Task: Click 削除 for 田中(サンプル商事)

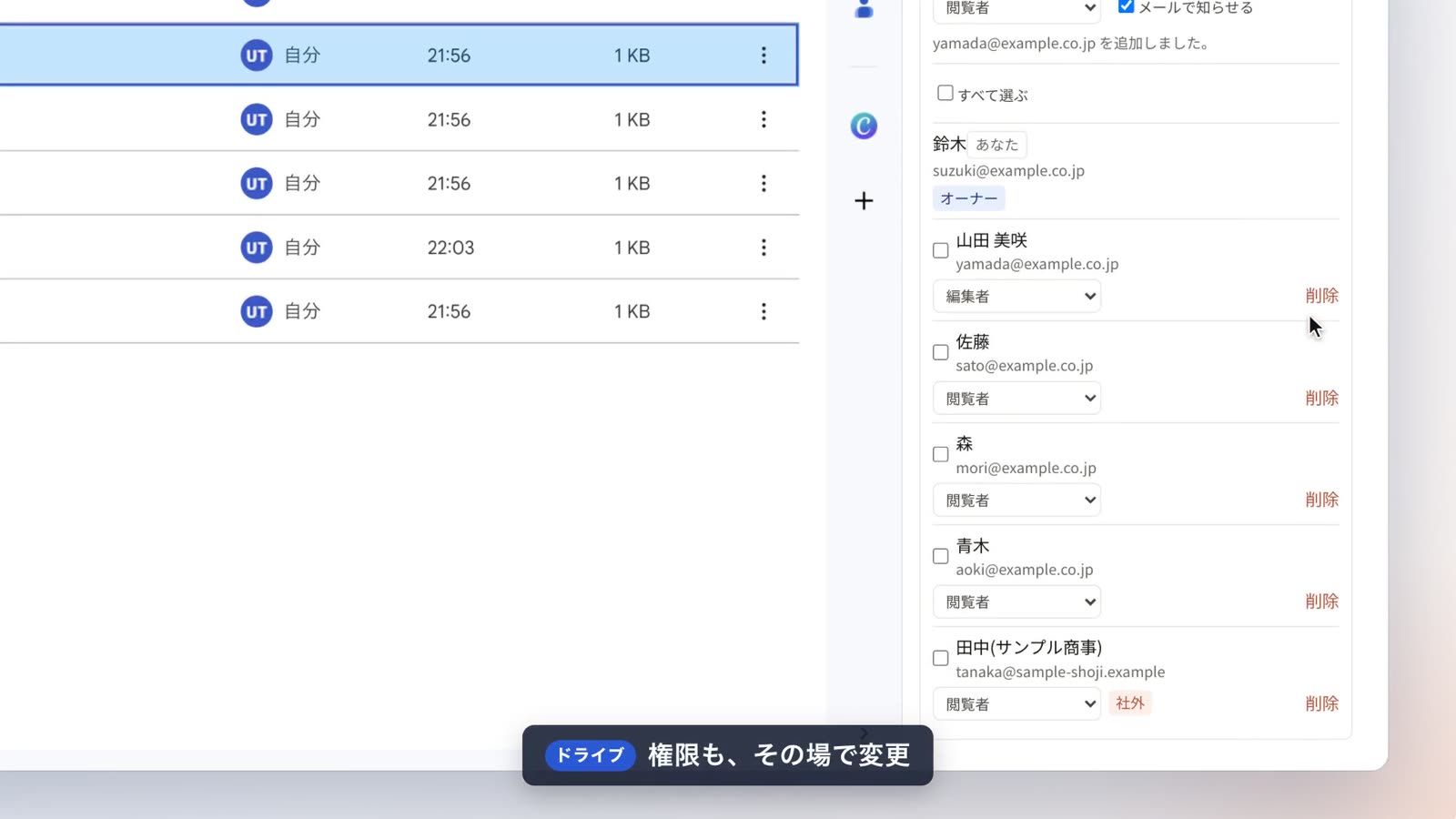Action: (x=1321, y=703)
